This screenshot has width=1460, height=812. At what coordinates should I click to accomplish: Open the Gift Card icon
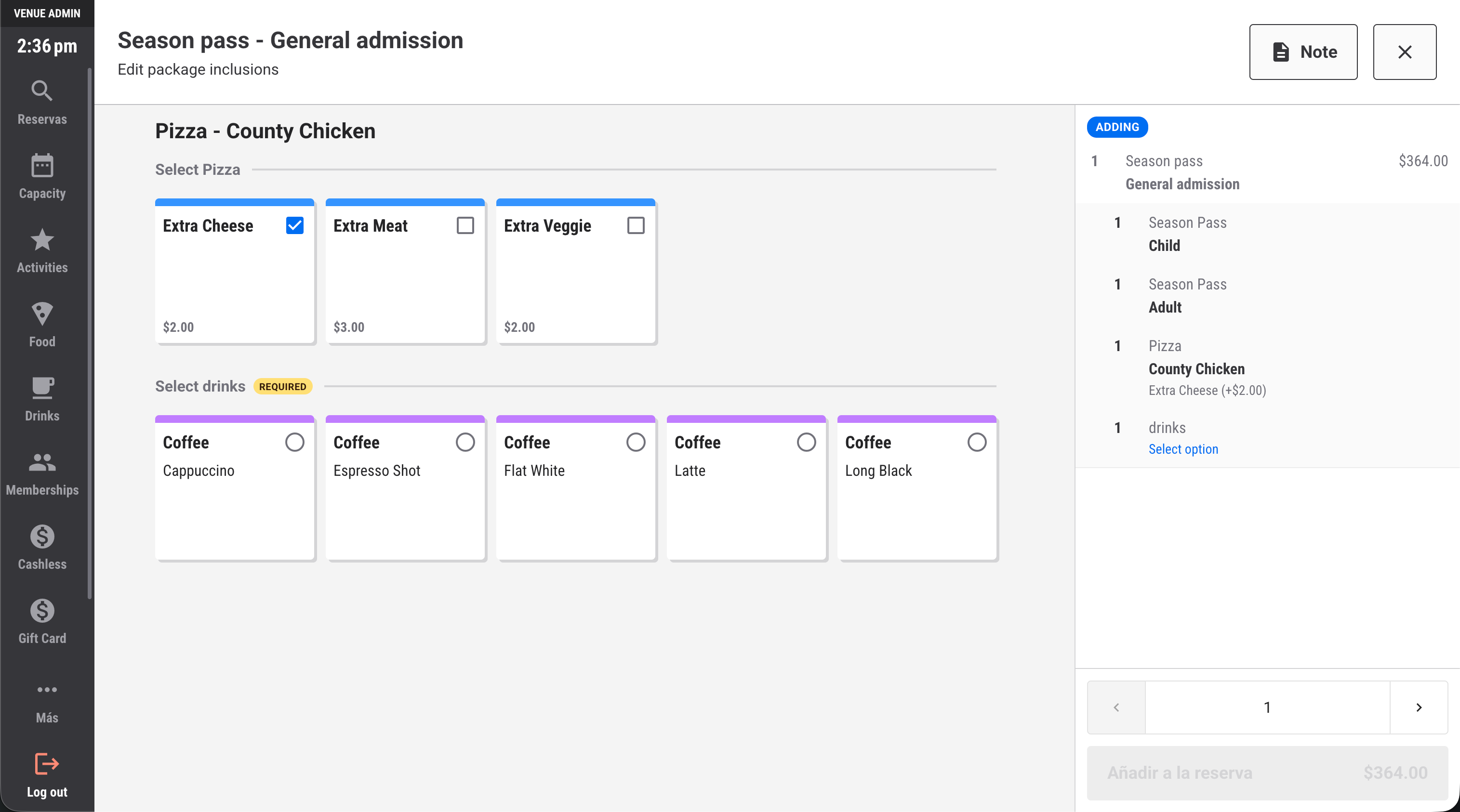42,611
